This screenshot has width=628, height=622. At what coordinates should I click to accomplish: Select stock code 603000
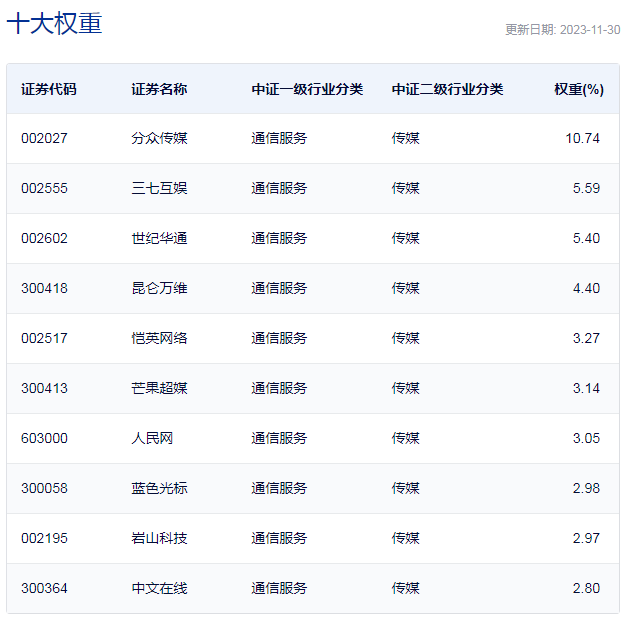pyautogui.click(x=44, y=438)
